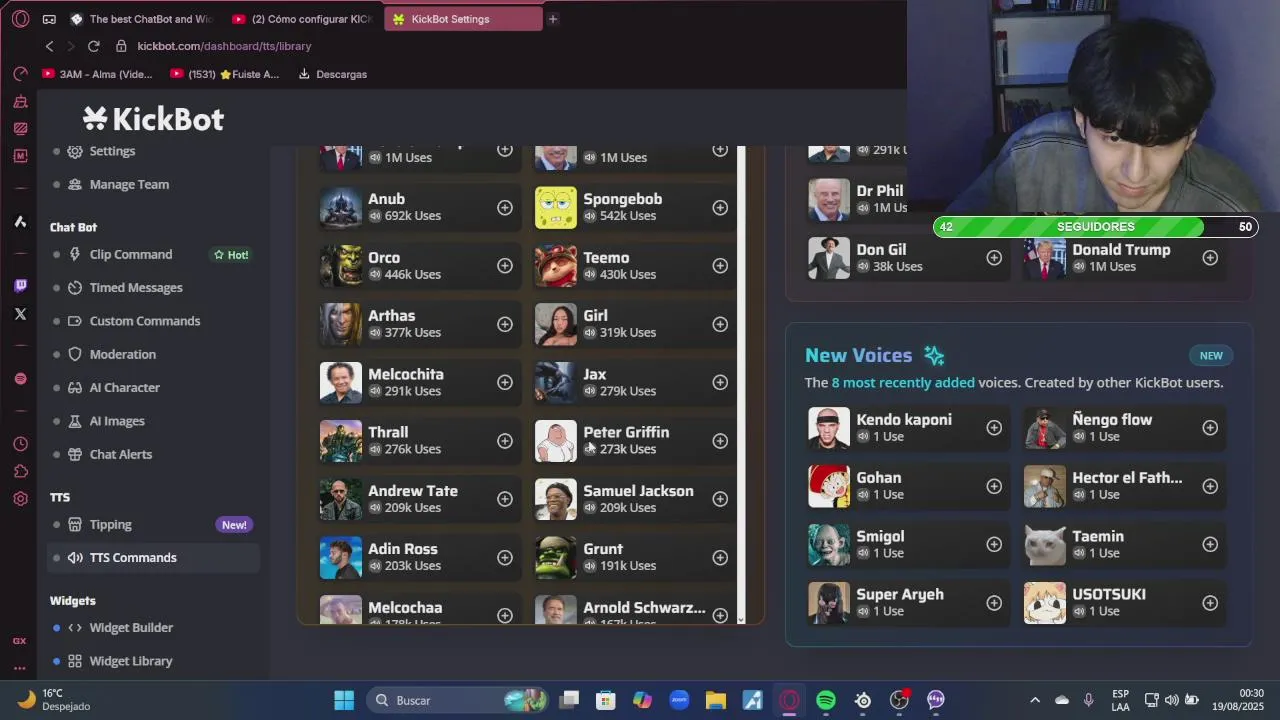Screen dimensions: 1280x720
Task: Add the USOTSUKI voice with plus icon
Action: (x=1210, y=603)
